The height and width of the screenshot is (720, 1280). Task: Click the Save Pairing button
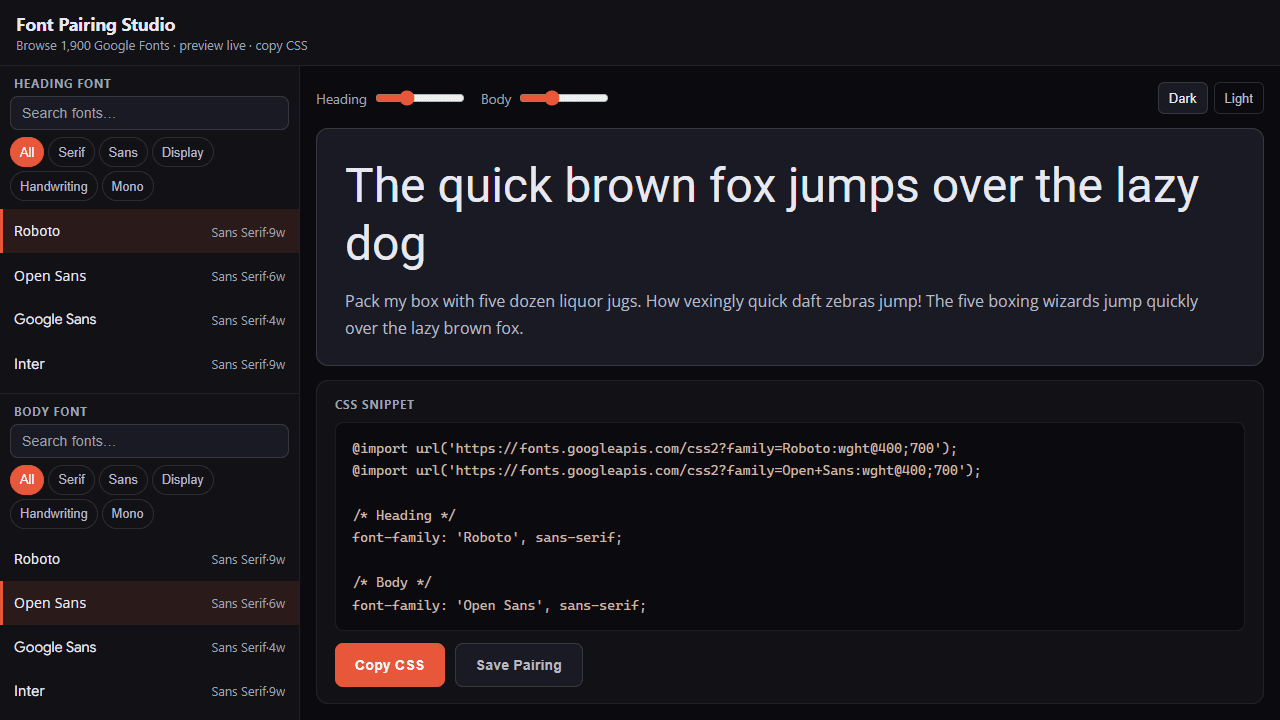click(x=519, y=665)
